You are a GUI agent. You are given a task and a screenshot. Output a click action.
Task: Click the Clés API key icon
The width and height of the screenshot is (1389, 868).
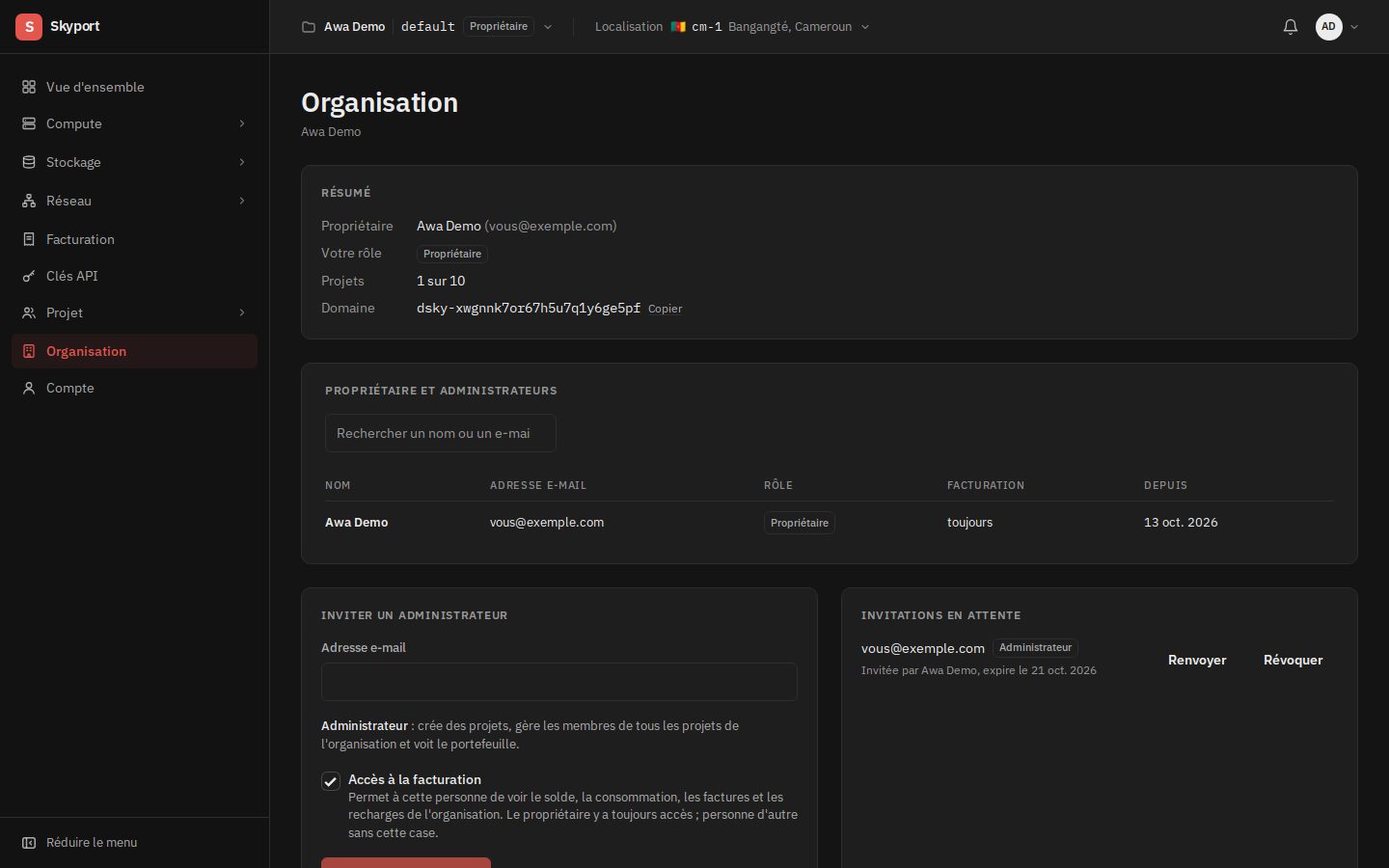pos(29,276)
